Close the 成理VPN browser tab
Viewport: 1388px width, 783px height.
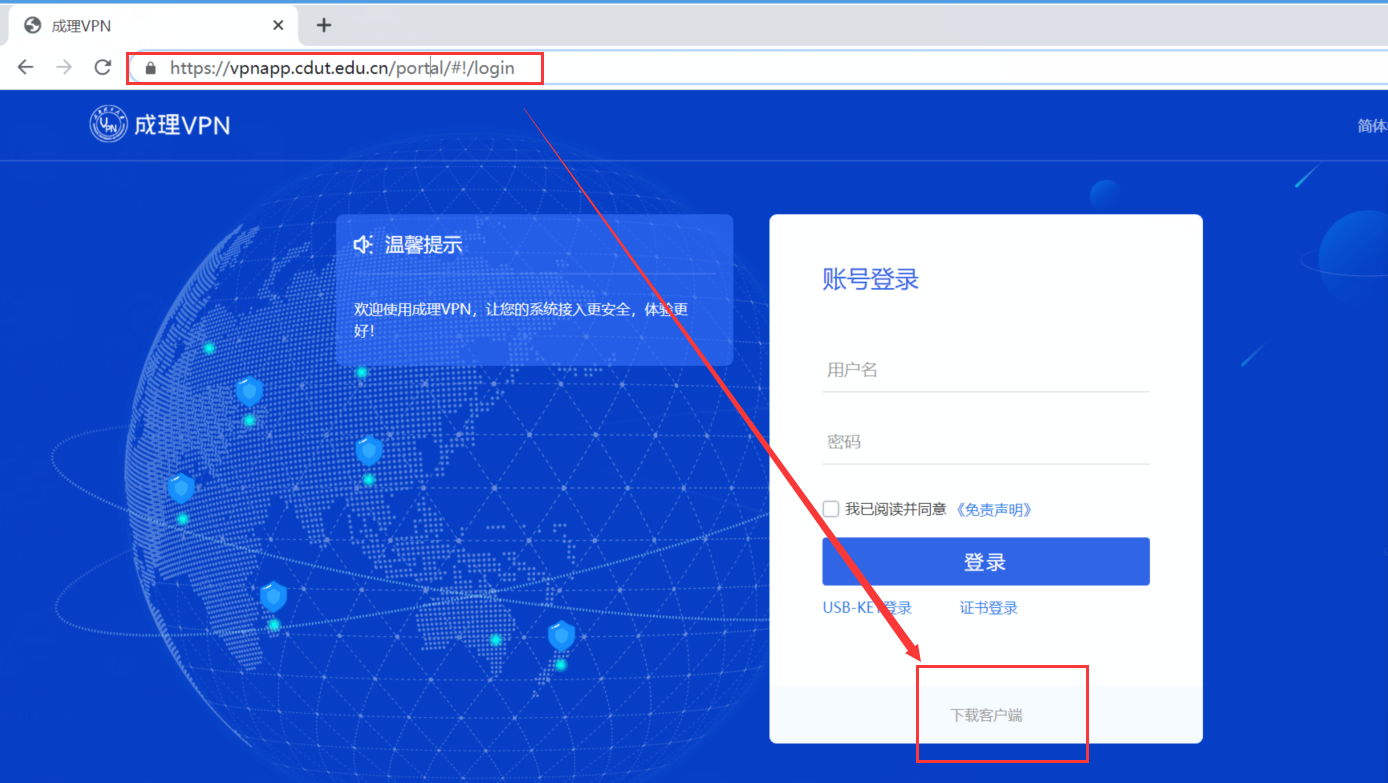(x=278, y=25)
